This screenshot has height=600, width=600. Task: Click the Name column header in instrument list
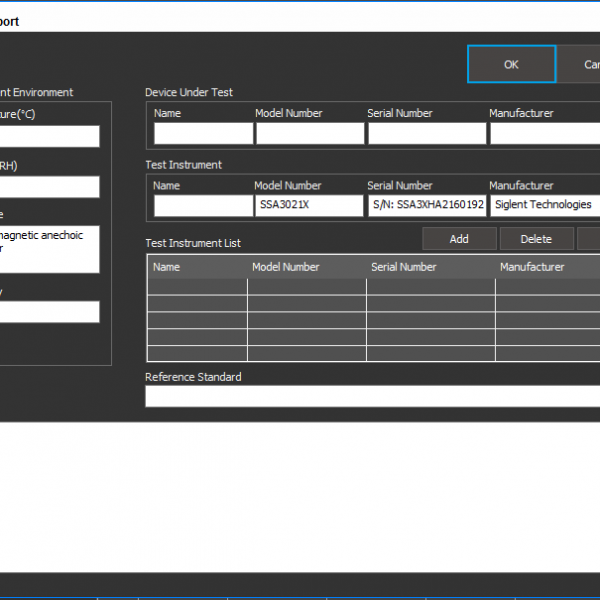pos(198,267)
